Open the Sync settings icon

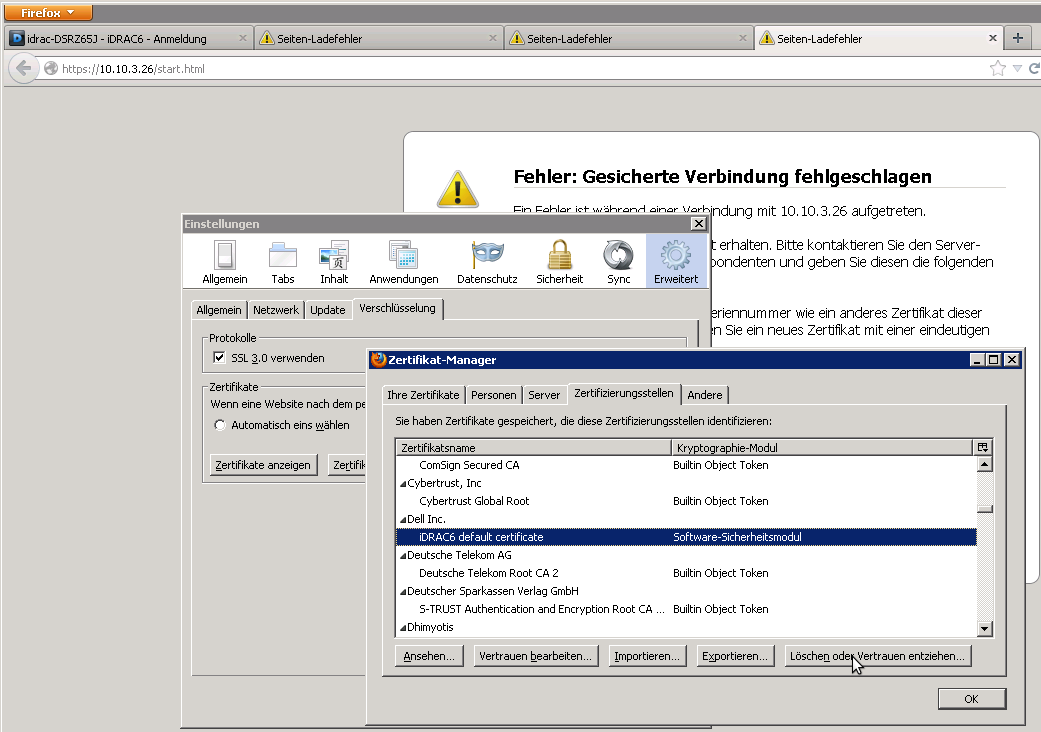618,262
